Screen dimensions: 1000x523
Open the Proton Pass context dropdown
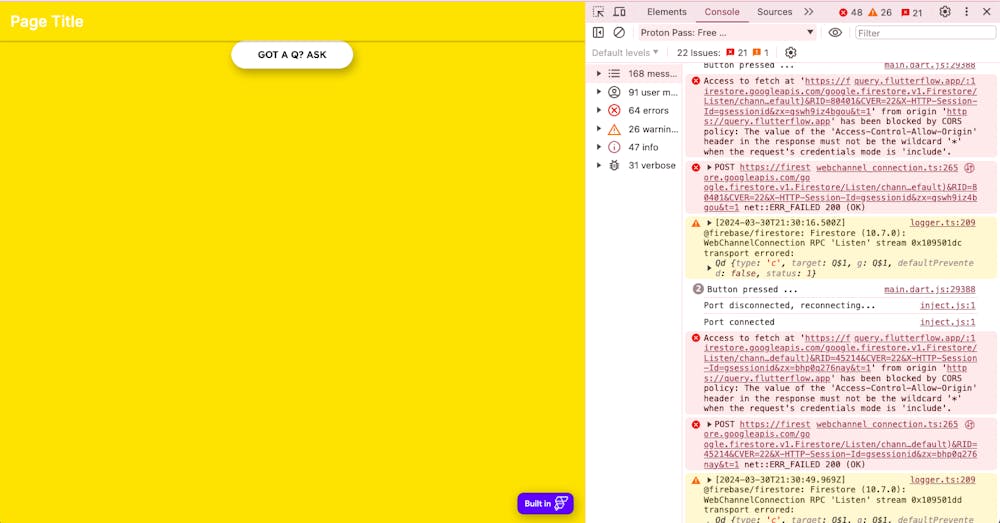coord(727,33)
